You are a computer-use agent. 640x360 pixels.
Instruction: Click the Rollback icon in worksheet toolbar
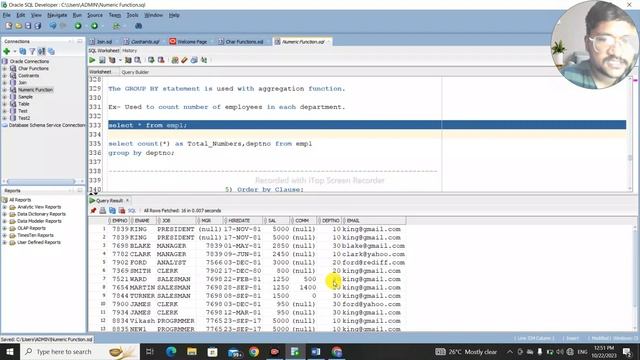161,60
